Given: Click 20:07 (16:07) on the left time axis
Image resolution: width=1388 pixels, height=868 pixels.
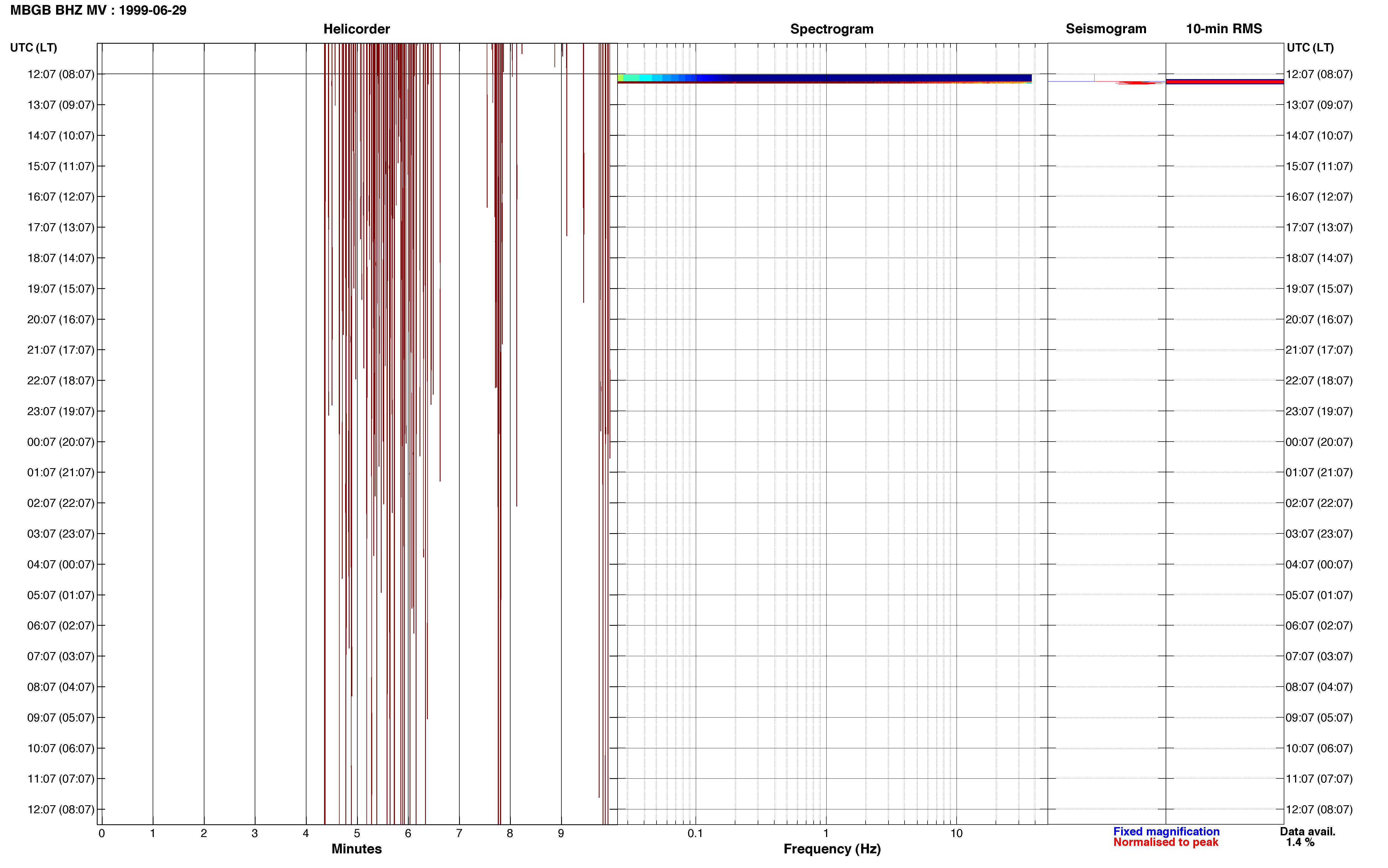Looking at the screenshot, I should click(x=61, y=319).
